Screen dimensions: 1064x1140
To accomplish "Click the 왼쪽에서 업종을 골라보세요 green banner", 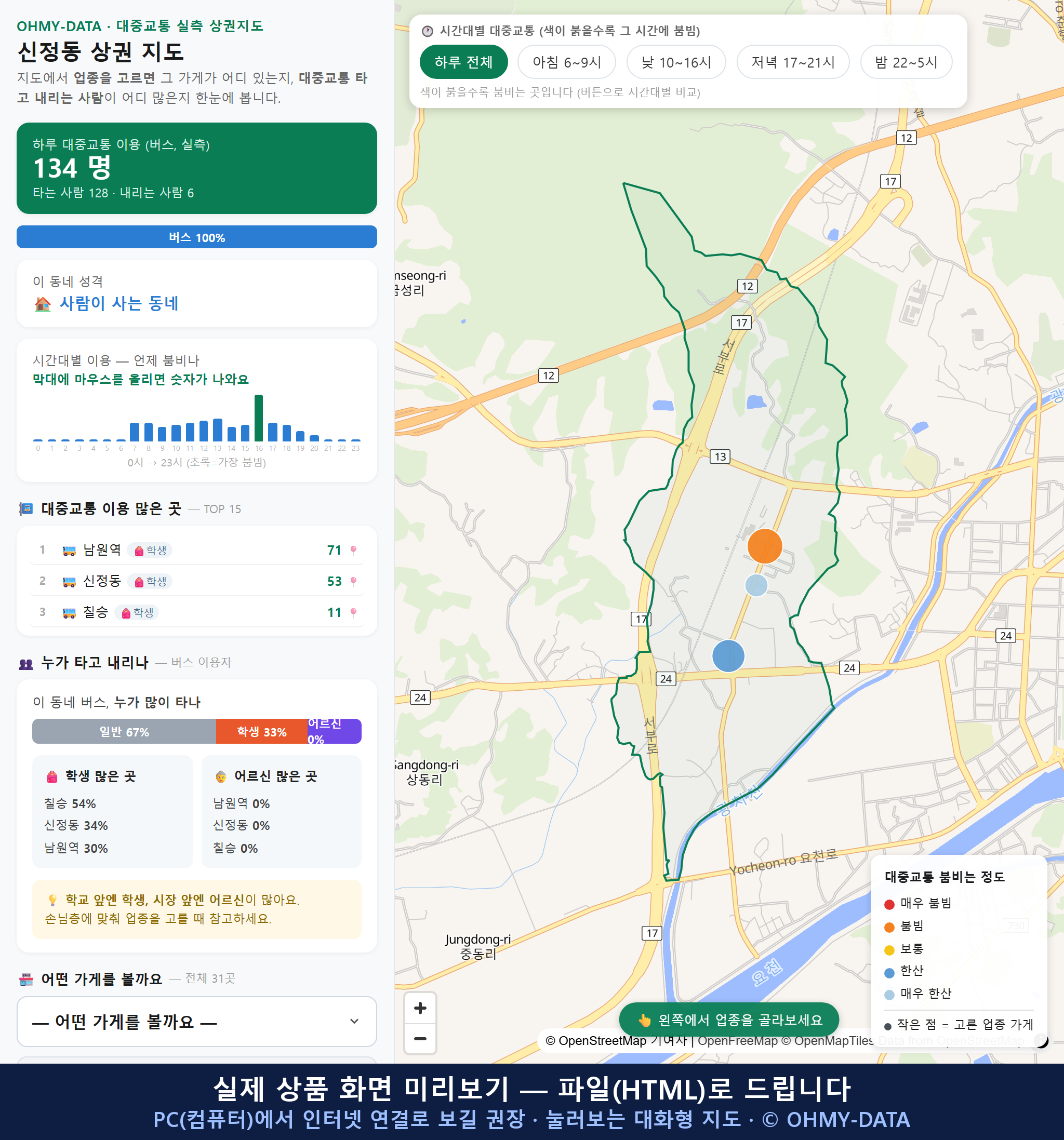I will tap(729, 1020).
